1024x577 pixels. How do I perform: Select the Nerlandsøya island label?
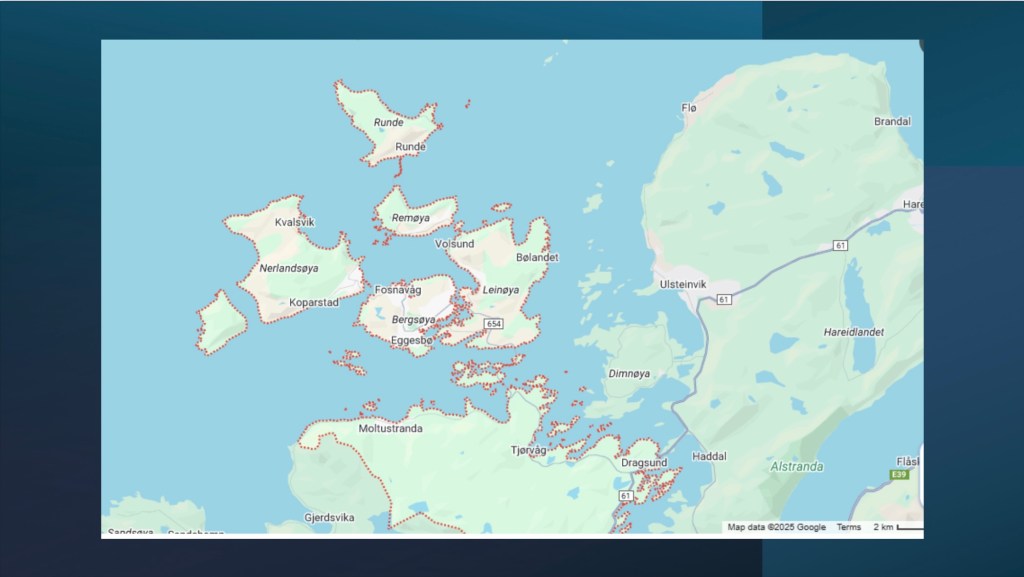click(289, 268)
